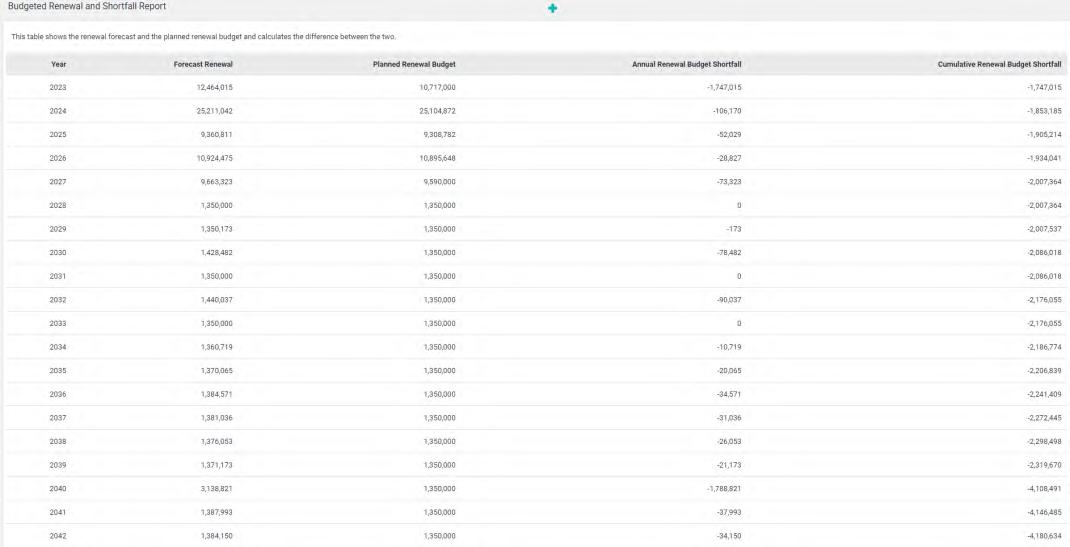Click annual shortfall value -106,170
This screenshot has height=547, width=1070.
[x=727, y=111]
